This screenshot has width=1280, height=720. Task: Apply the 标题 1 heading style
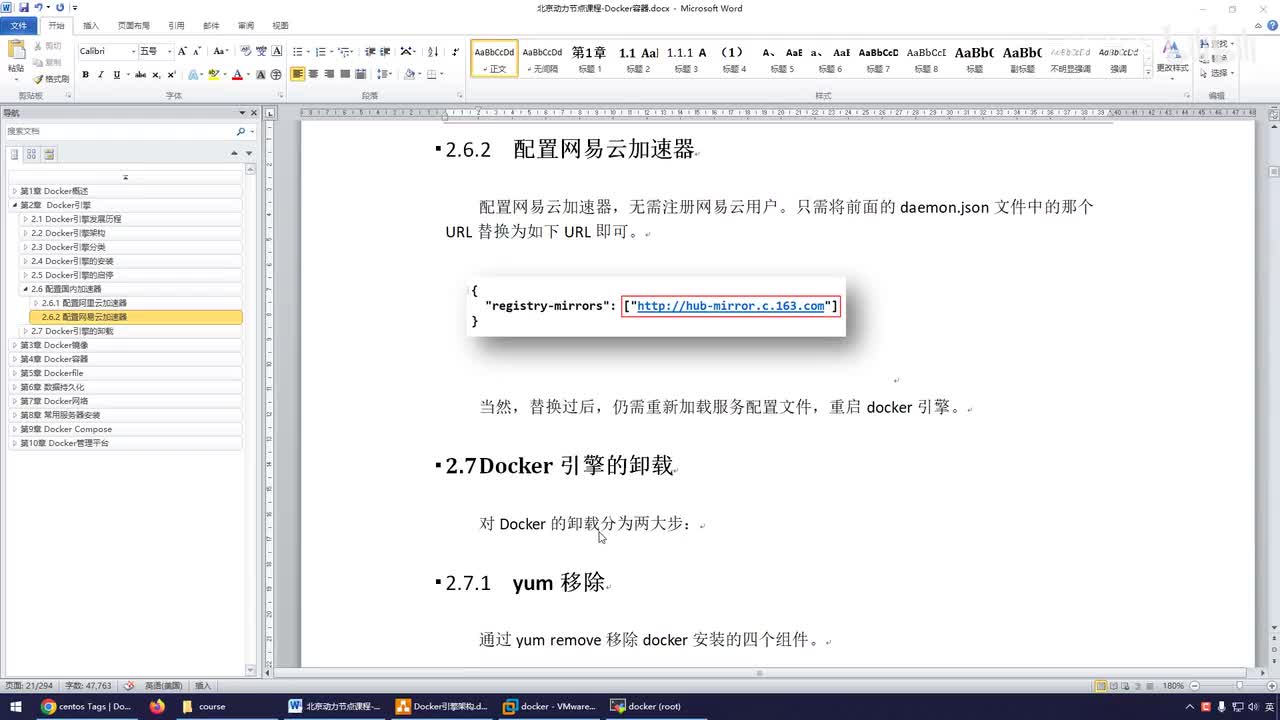pos(588,59)
